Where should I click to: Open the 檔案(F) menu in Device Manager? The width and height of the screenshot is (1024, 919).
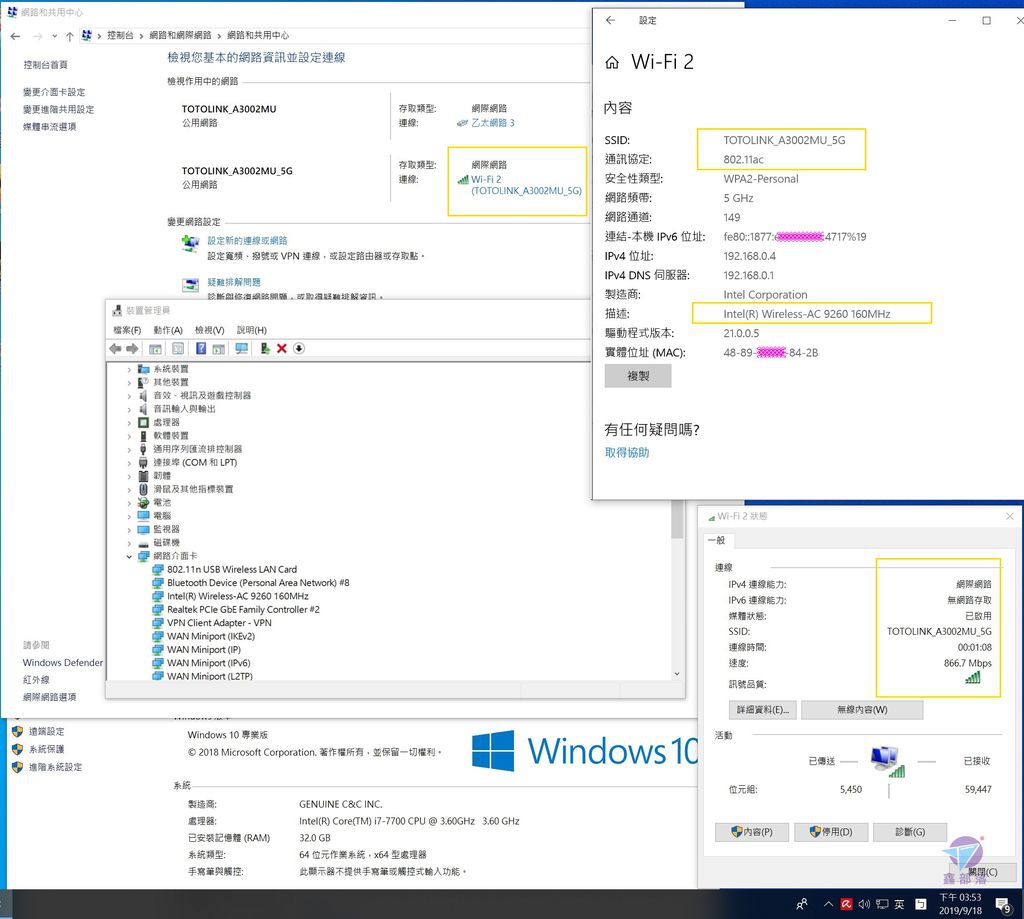coord(127,331)
